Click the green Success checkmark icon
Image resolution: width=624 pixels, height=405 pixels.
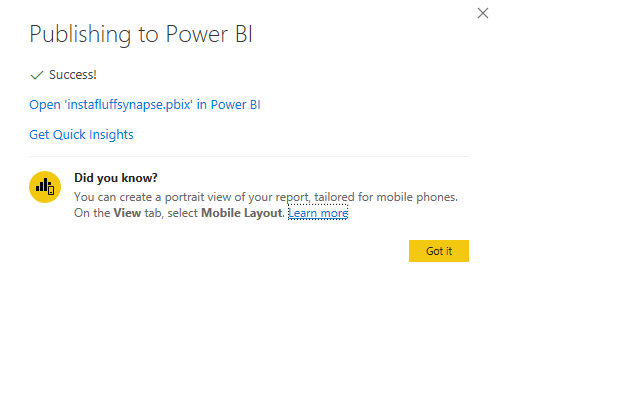point(37,75)
